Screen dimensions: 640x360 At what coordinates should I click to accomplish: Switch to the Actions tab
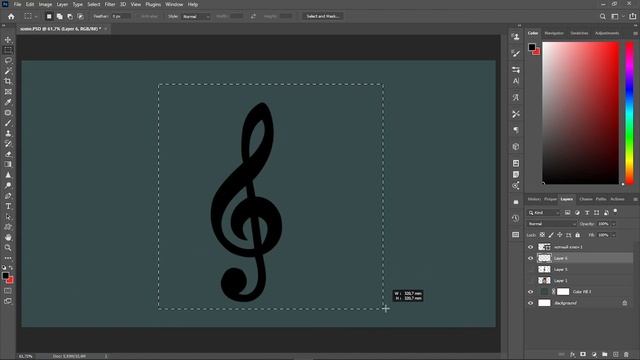pos(617,199)
